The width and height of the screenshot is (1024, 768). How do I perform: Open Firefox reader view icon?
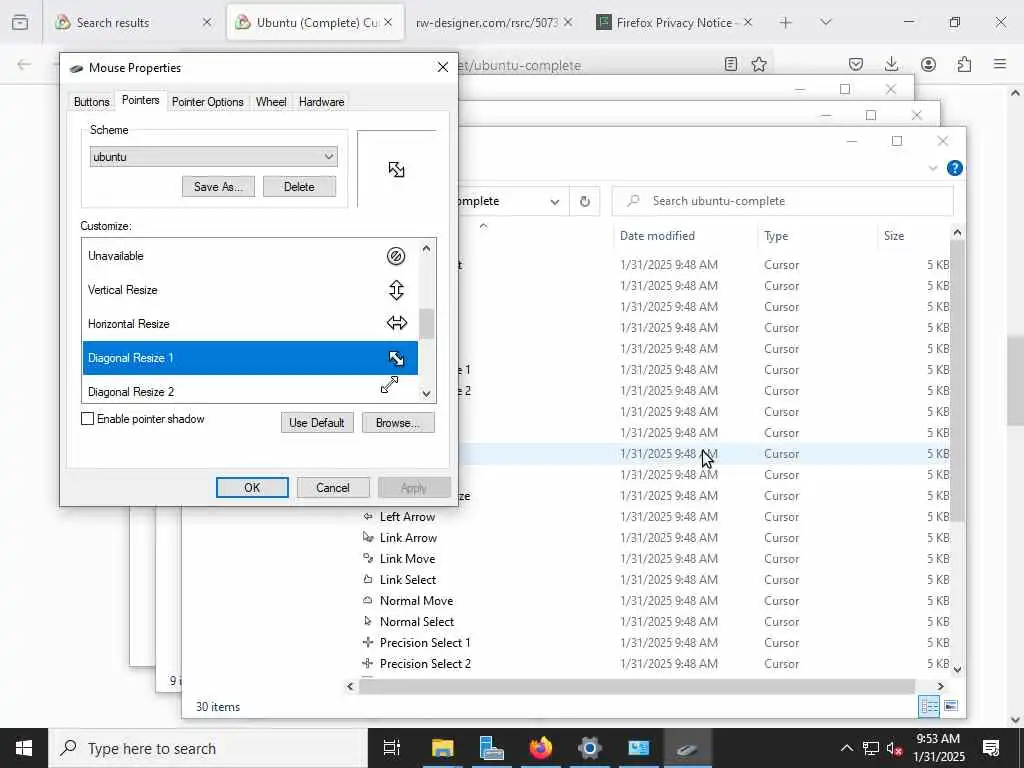point(731,64)
